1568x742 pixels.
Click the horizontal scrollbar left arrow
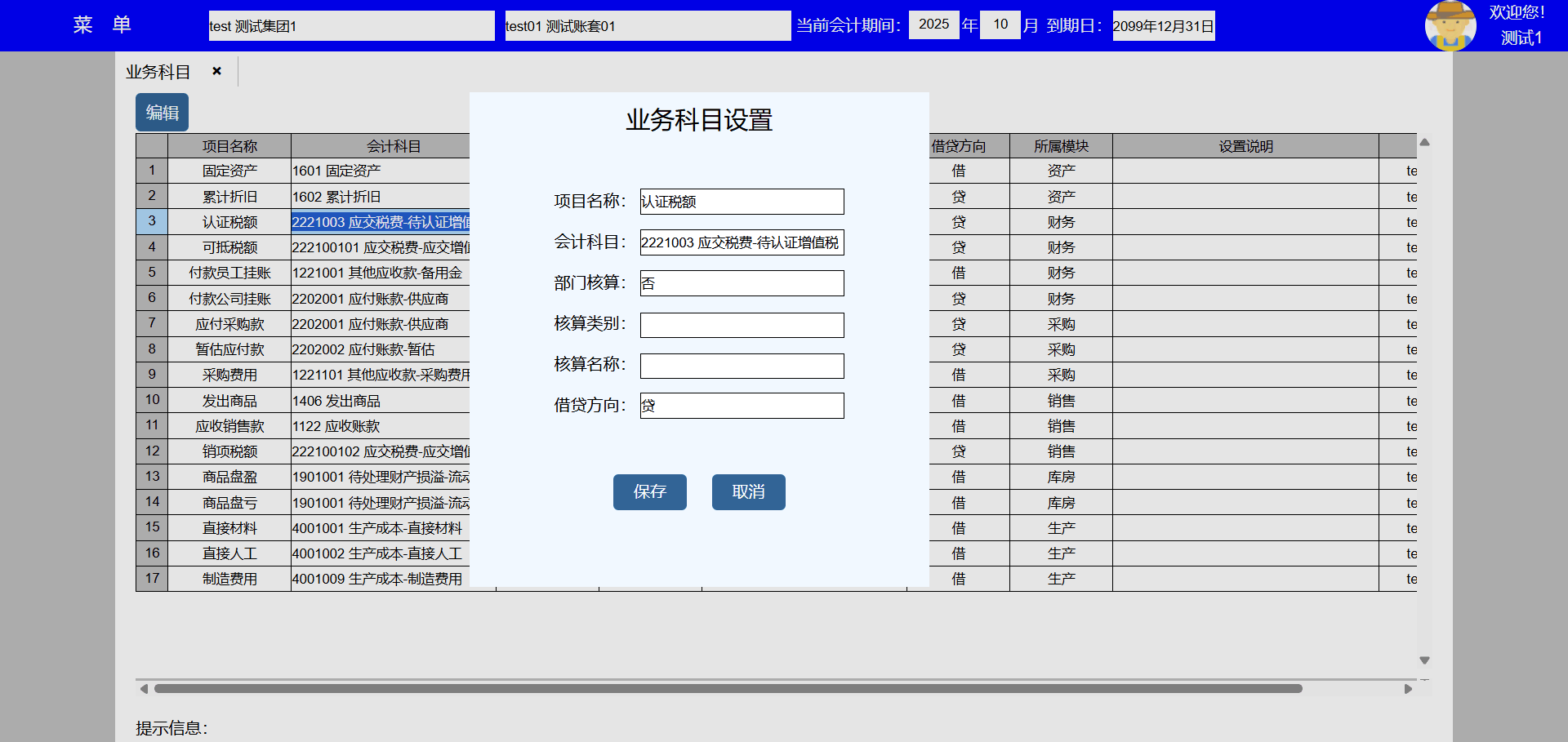144,689
